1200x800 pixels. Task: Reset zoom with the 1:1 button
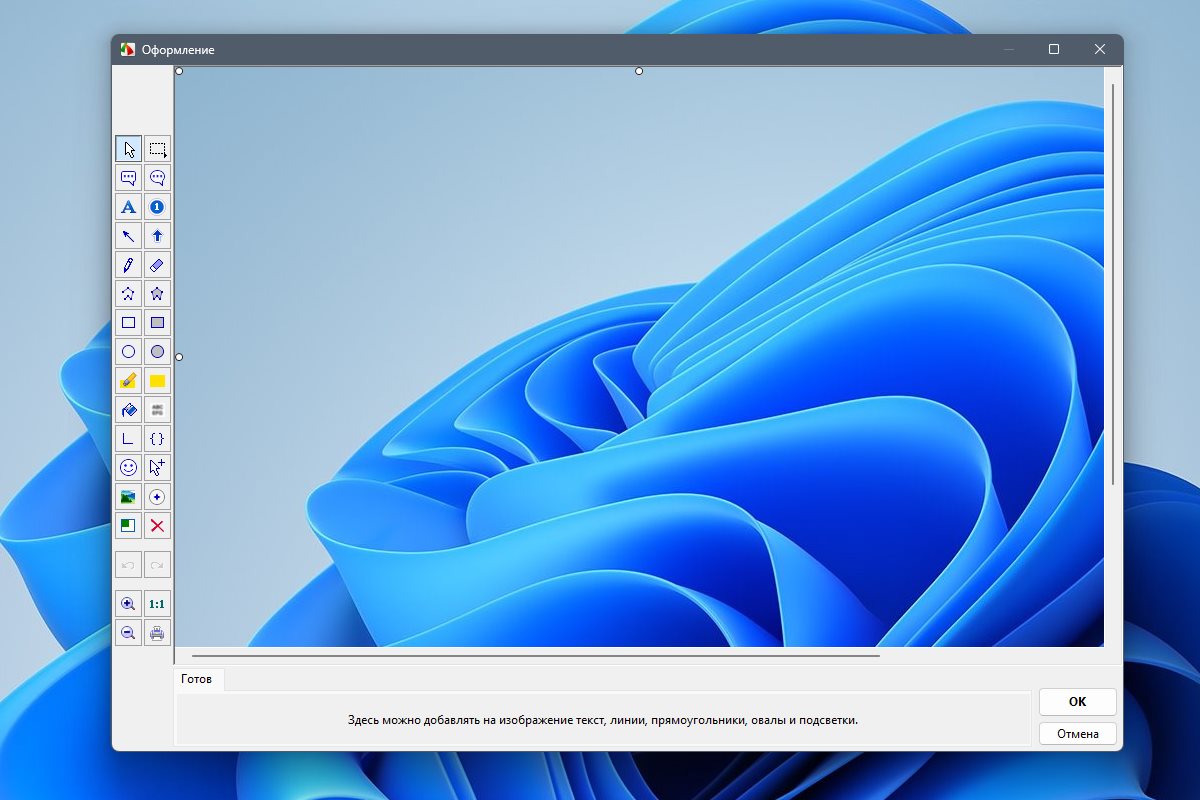[157, 604]
